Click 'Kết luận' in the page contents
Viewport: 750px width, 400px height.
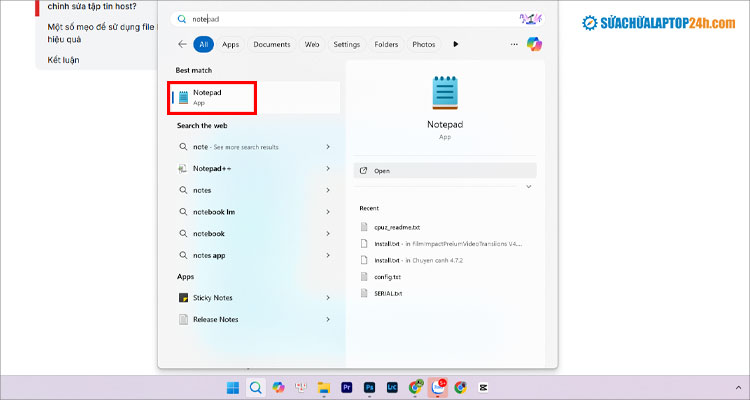click(63, 60)
